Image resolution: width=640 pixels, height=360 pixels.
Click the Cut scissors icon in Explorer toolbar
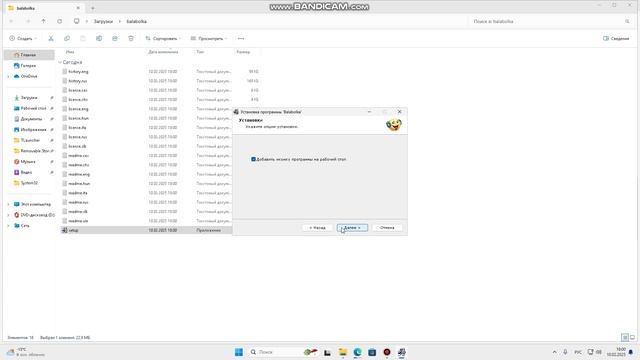pos(51,38)
